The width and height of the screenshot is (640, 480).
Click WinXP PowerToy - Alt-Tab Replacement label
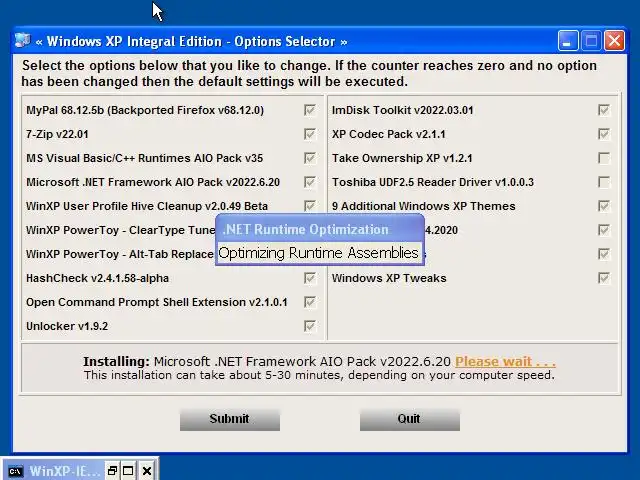pyautogui.click(x=120, y=254)
